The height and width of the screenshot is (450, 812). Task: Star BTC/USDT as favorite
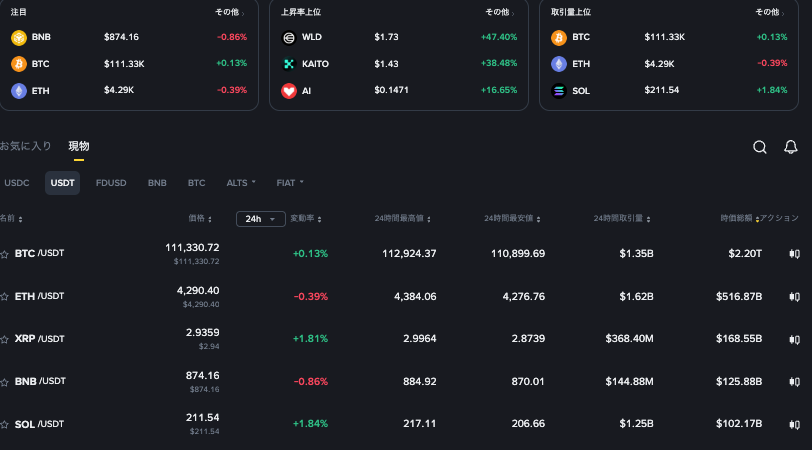tap(5, 254)
